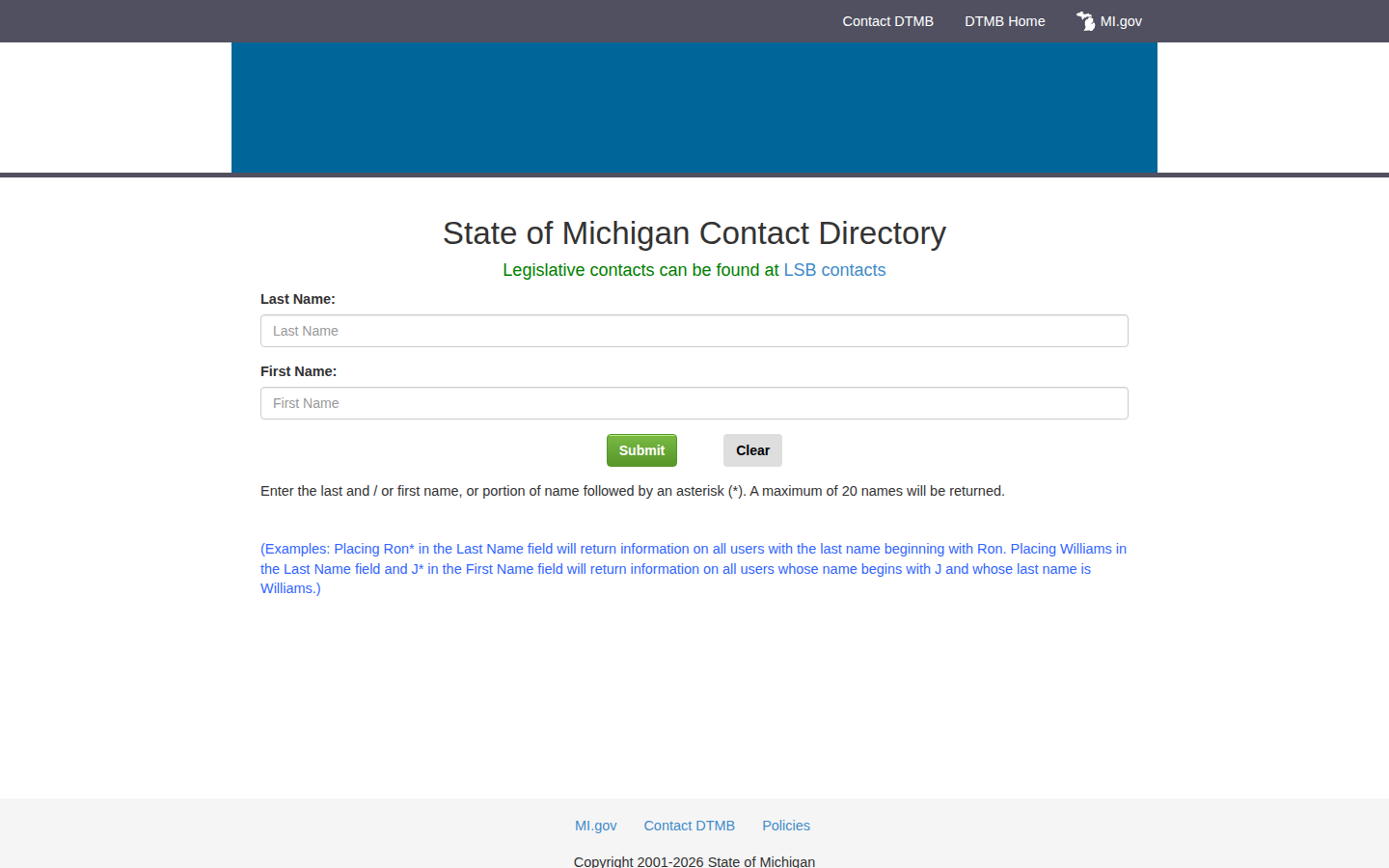Click the Michigan state map icon
1389x868 pixels.
click(1086, 21)
